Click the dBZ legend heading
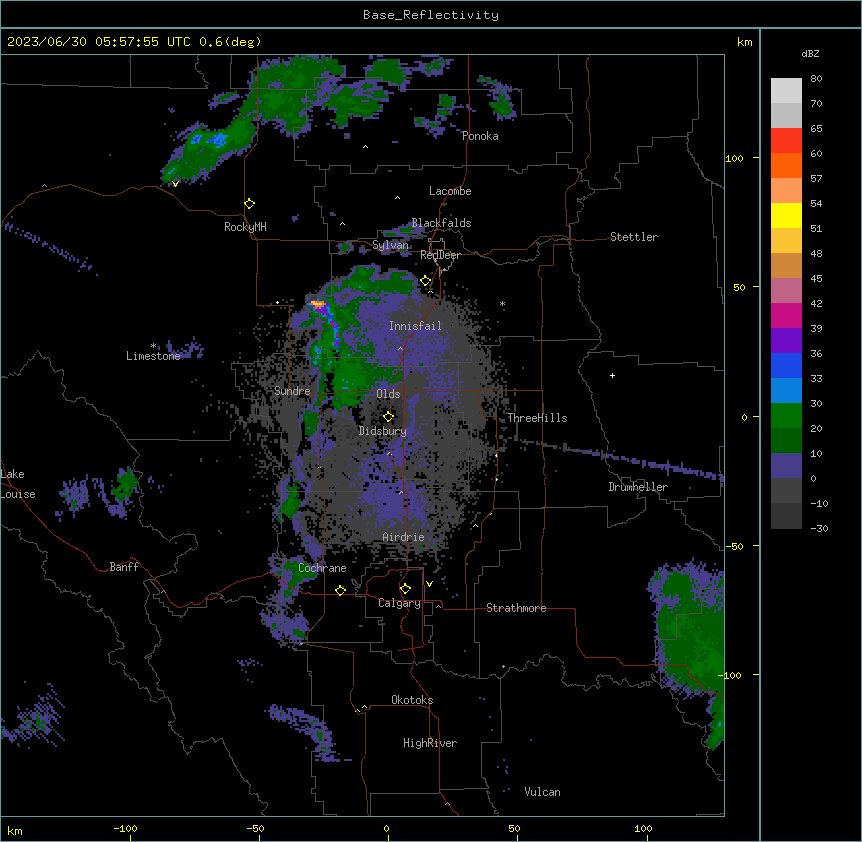The height and width of the screenshot is (842, 862). [810, 53]
